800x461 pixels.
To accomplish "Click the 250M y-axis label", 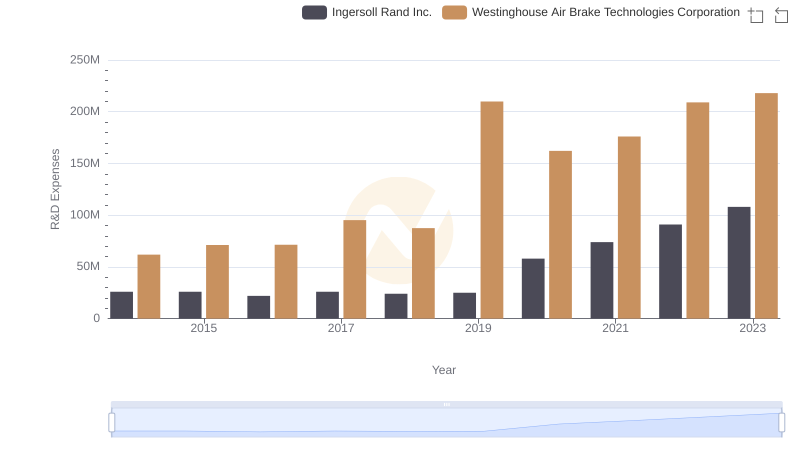I will point(85,60).
